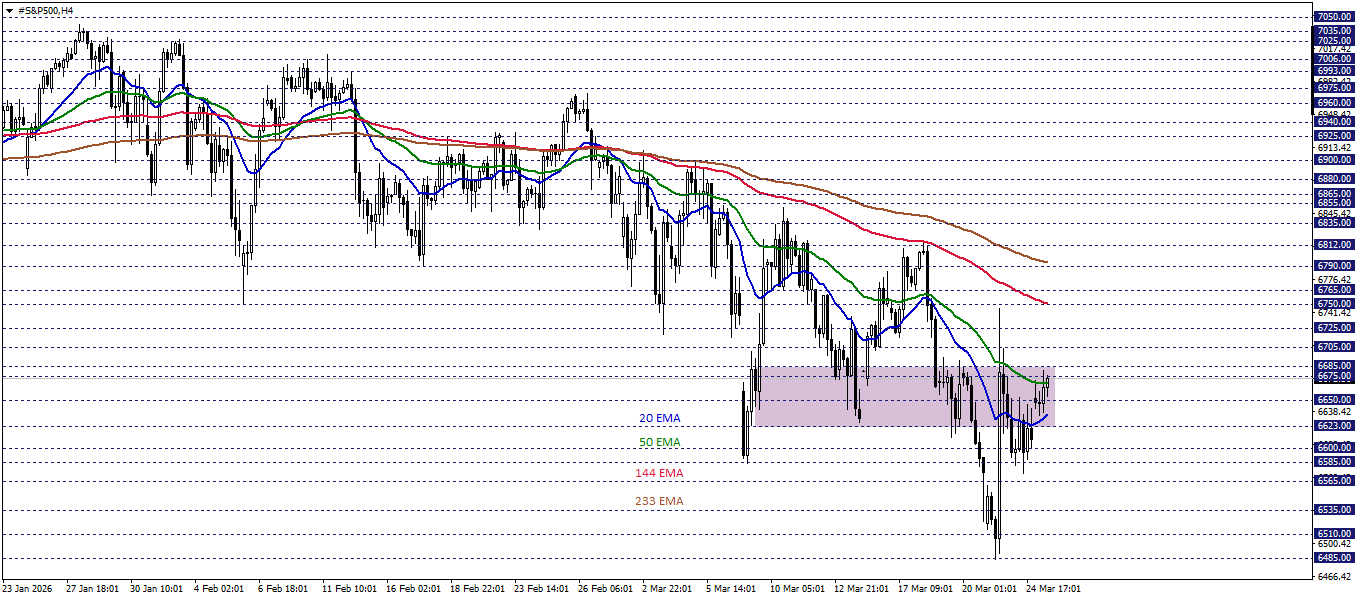Click the 50 EMA legend text

coord(658,442)
